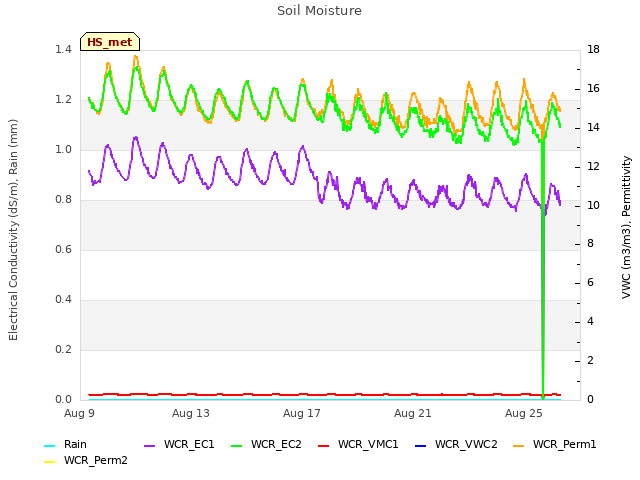Click the Soil Moisture chart title
Image resolution: width=640 pixels, height=480 pixels.
[x=320, y=11]
